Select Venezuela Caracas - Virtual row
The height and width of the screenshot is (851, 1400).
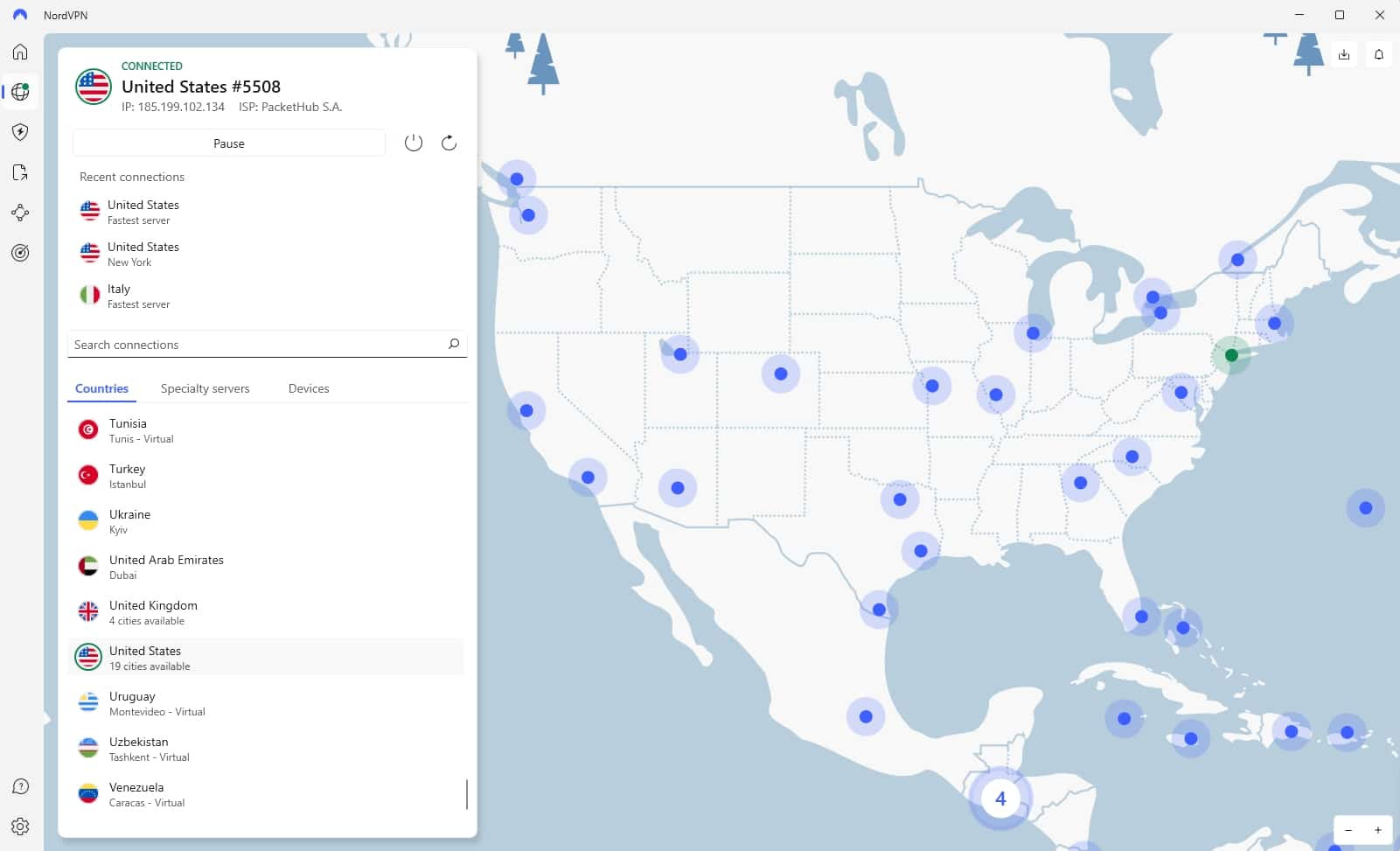tap(266, 794)
